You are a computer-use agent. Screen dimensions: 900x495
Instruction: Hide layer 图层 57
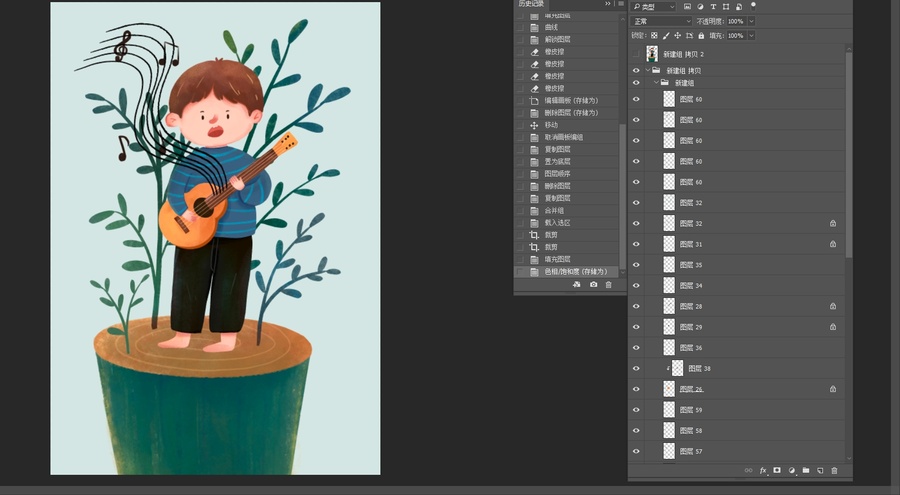pyautogui.click(x=636, y=451)
